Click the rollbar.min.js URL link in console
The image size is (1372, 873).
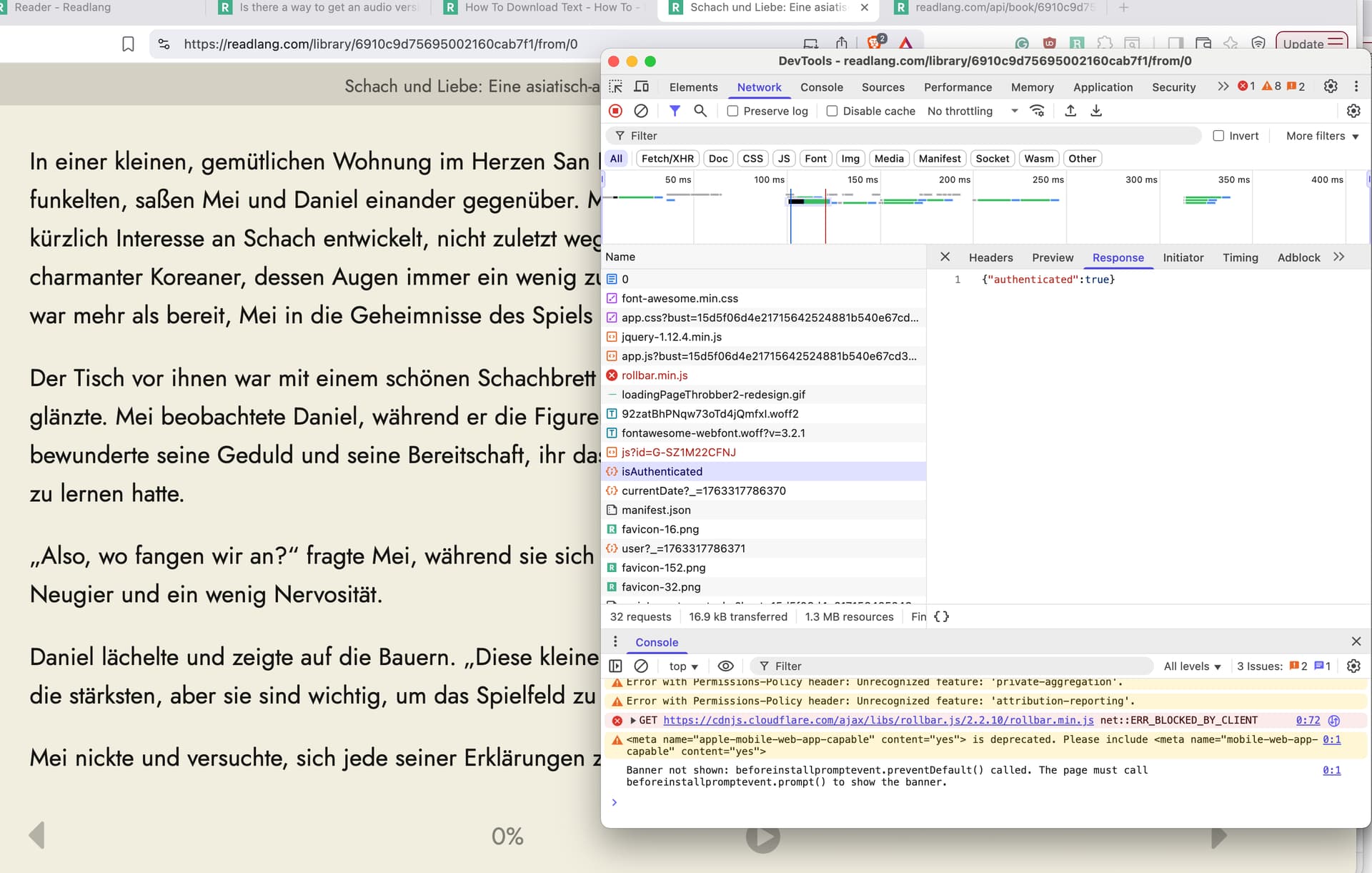(878, 720)
